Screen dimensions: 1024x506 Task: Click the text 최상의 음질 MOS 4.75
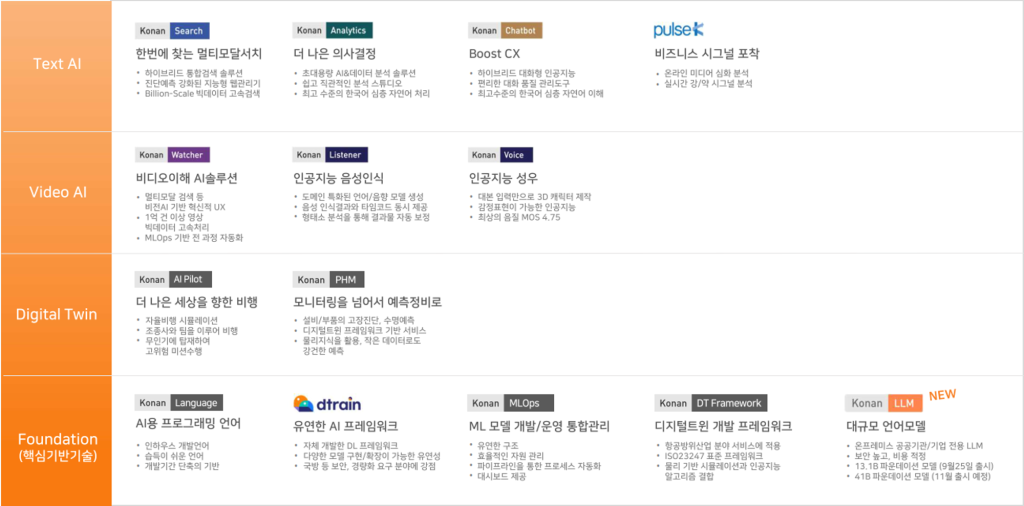click(x=519, y=217)
